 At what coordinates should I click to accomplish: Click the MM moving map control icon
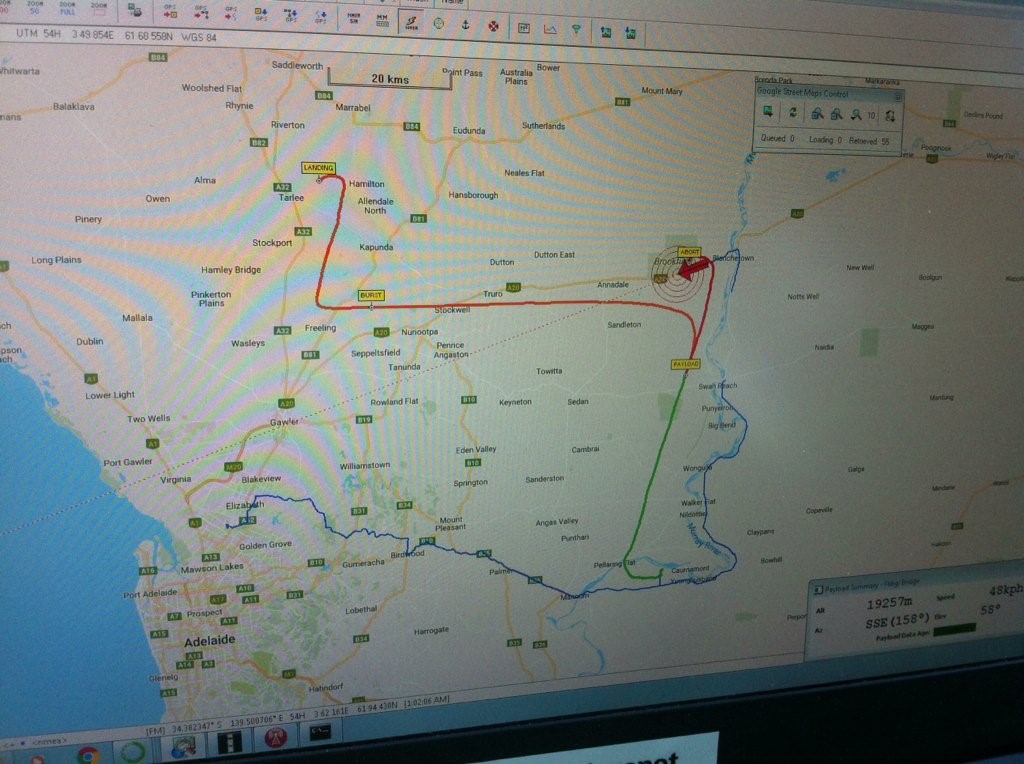383,20
